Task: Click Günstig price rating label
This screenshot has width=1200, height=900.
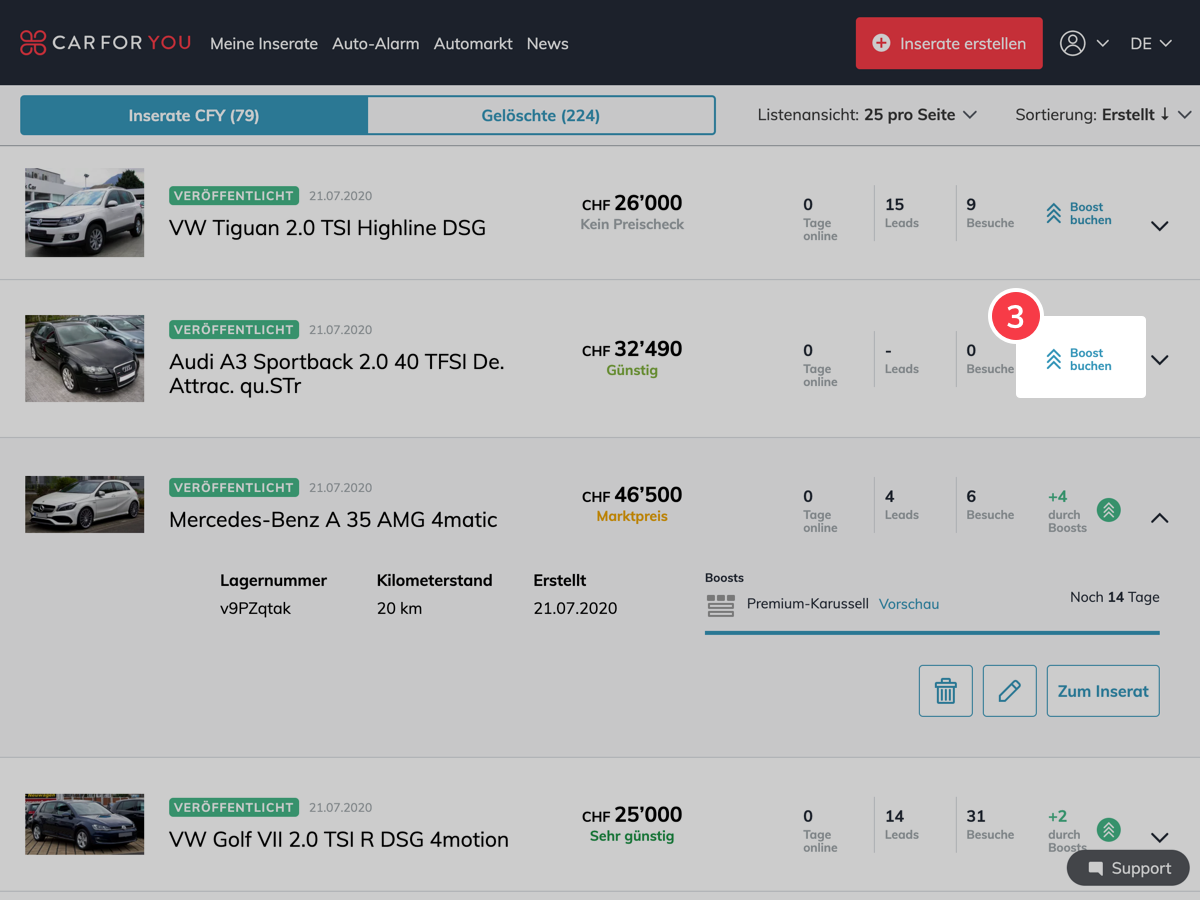Action: 632,371
